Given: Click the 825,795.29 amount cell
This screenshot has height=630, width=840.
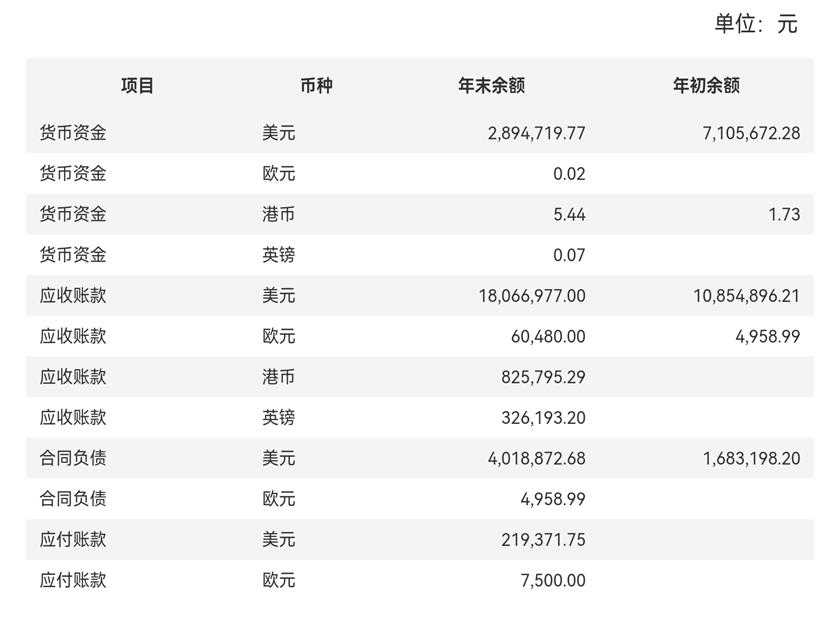Looking at the screenshot, I should pyautogui.click(x=543, y=377).
